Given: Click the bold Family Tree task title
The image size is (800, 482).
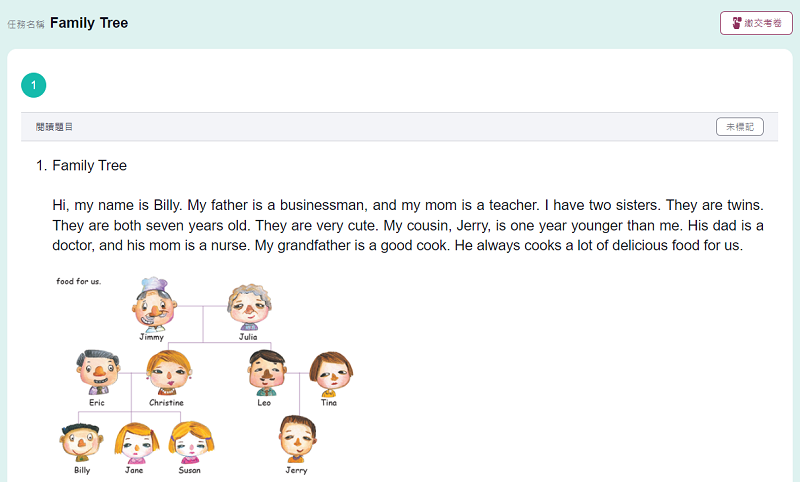Looking at the screenshot, I should [89, 23].
